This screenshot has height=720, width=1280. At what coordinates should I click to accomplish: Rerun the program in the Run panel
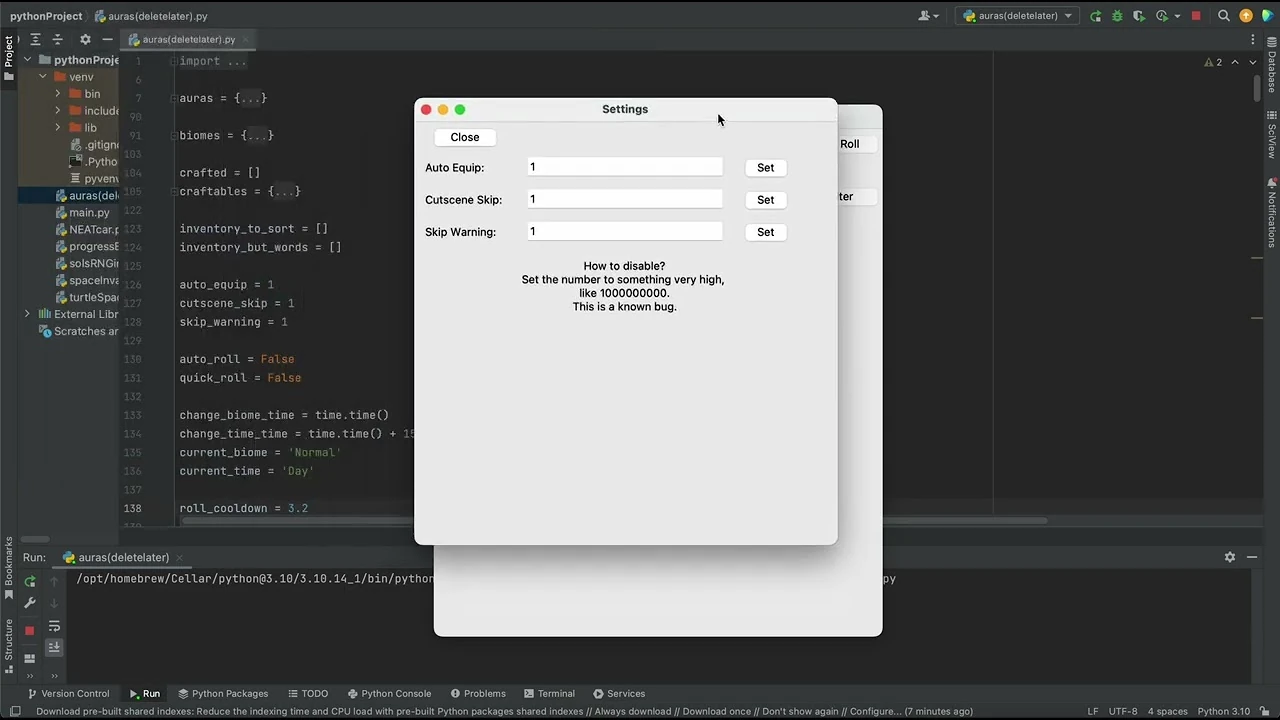[x=30, y=581]
